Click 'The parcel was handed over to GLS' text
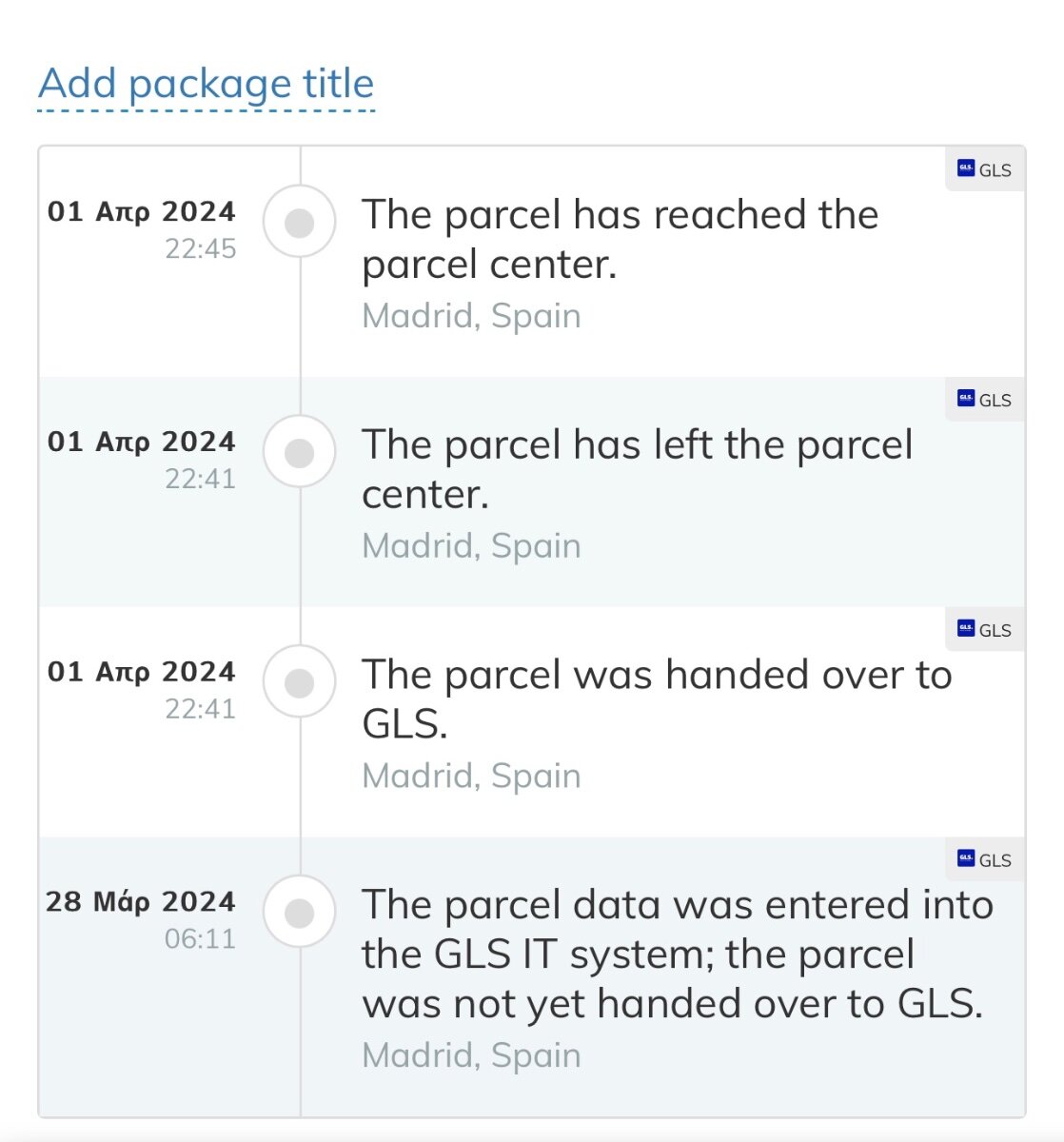 [657, 699]
